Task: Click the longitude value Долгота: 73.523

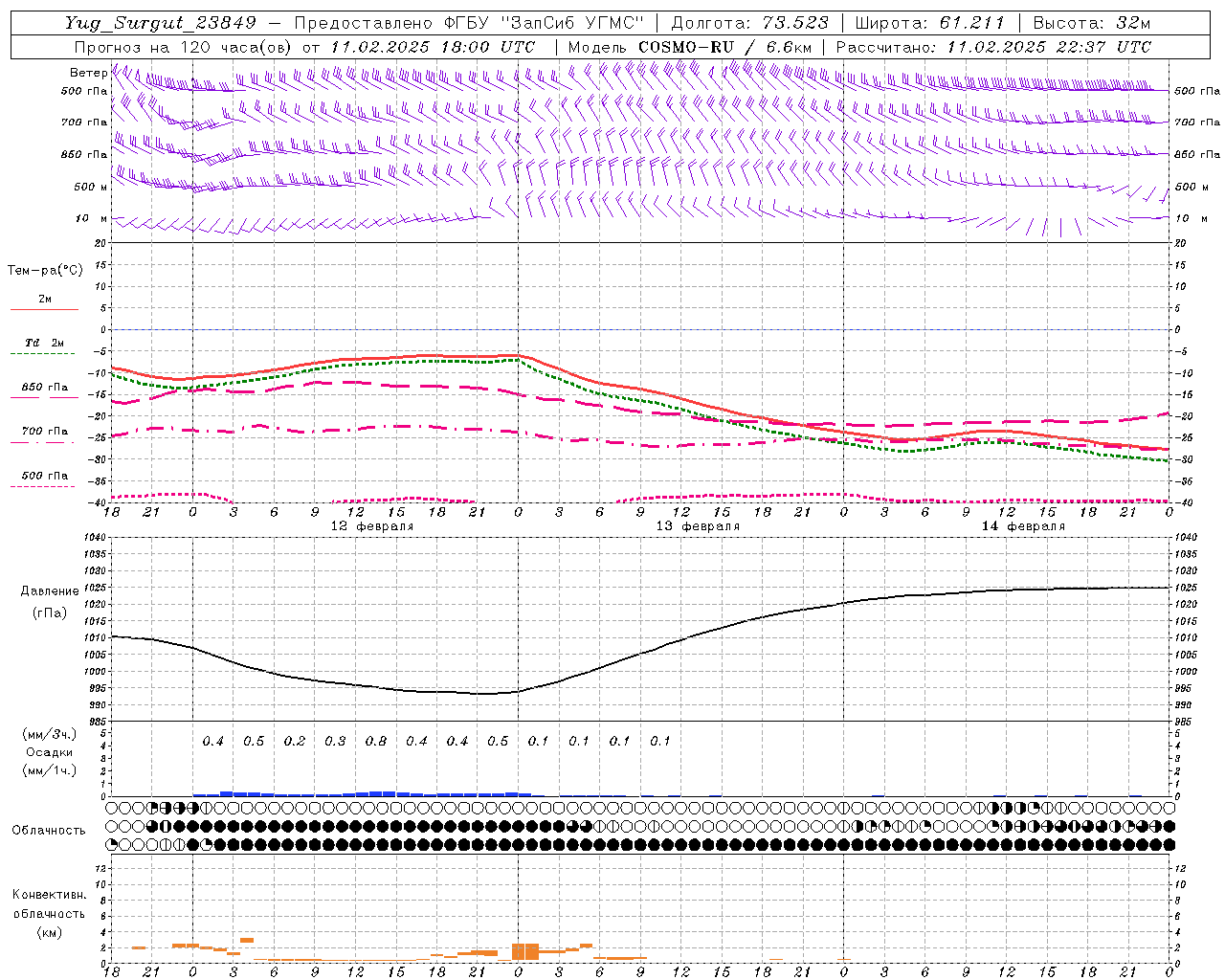Action: point(750,23)
